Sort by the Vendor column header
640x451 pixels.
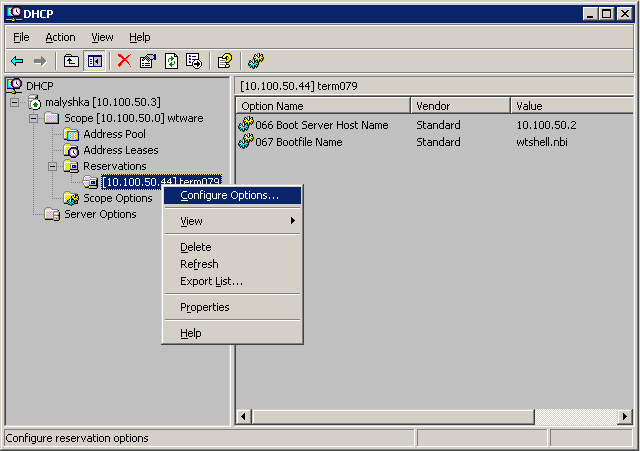click(x=459, y=105)
